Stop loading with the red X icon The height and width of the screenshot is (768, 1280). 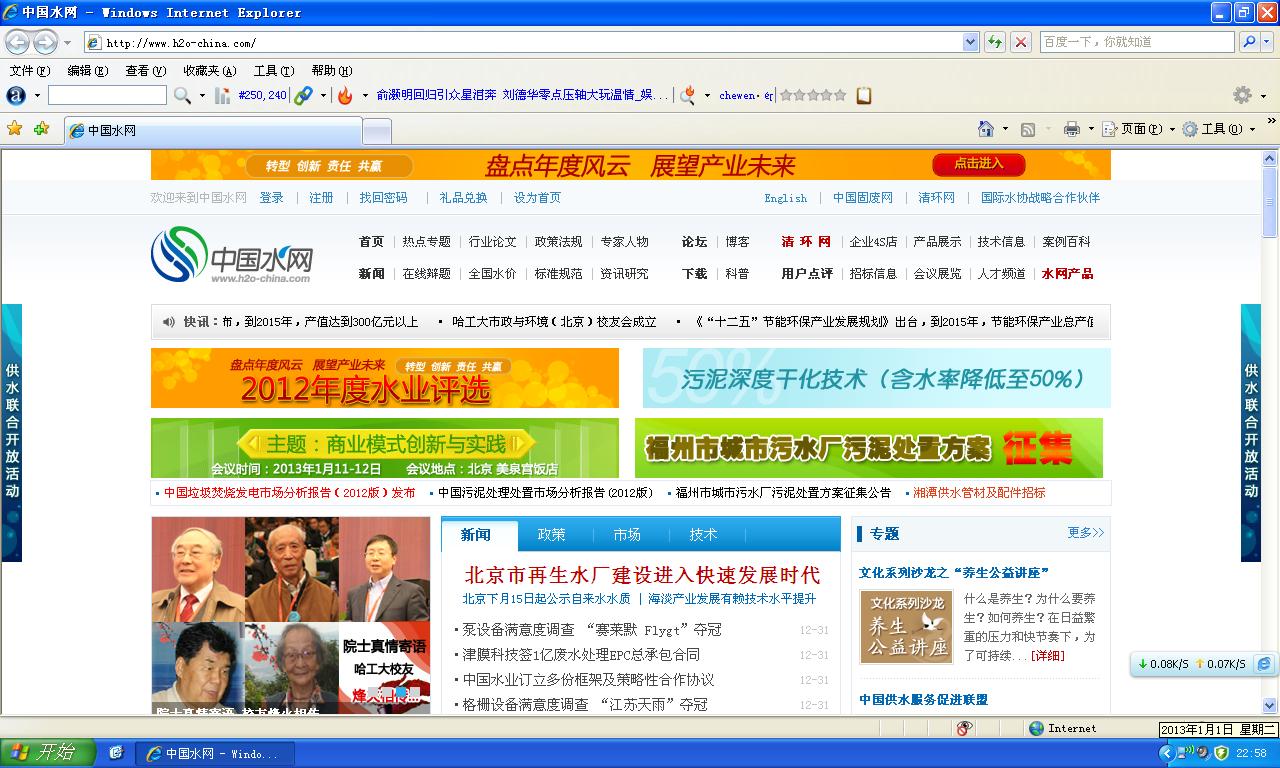pyautogui.click(x=1021, y=42)
